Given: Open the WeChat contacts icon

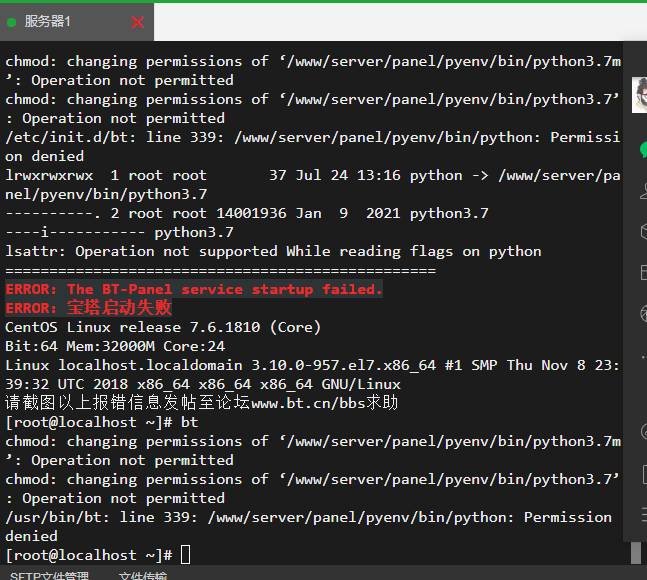Looking at the screenshot, I should click(x=643, y=190).
